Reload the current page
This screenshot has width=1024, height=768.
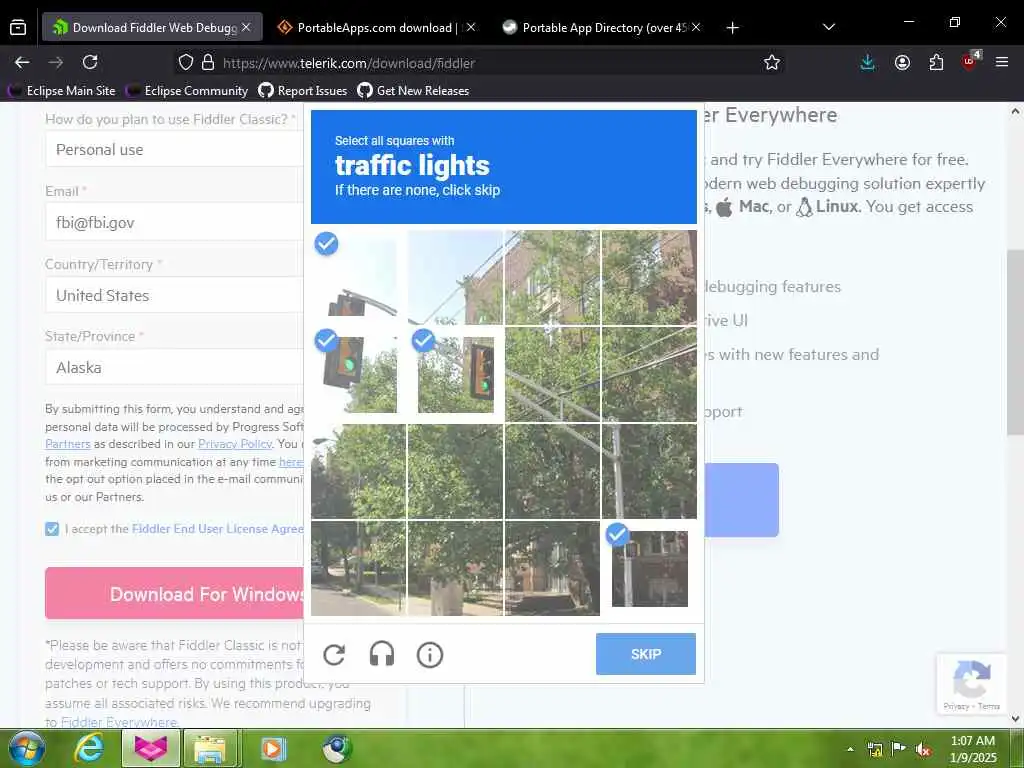click(90, 63)
